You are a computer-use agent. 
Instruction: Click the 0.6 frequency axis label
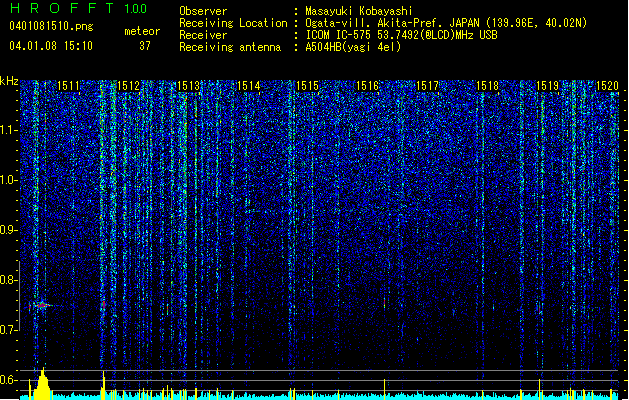[x=9, y=380]
